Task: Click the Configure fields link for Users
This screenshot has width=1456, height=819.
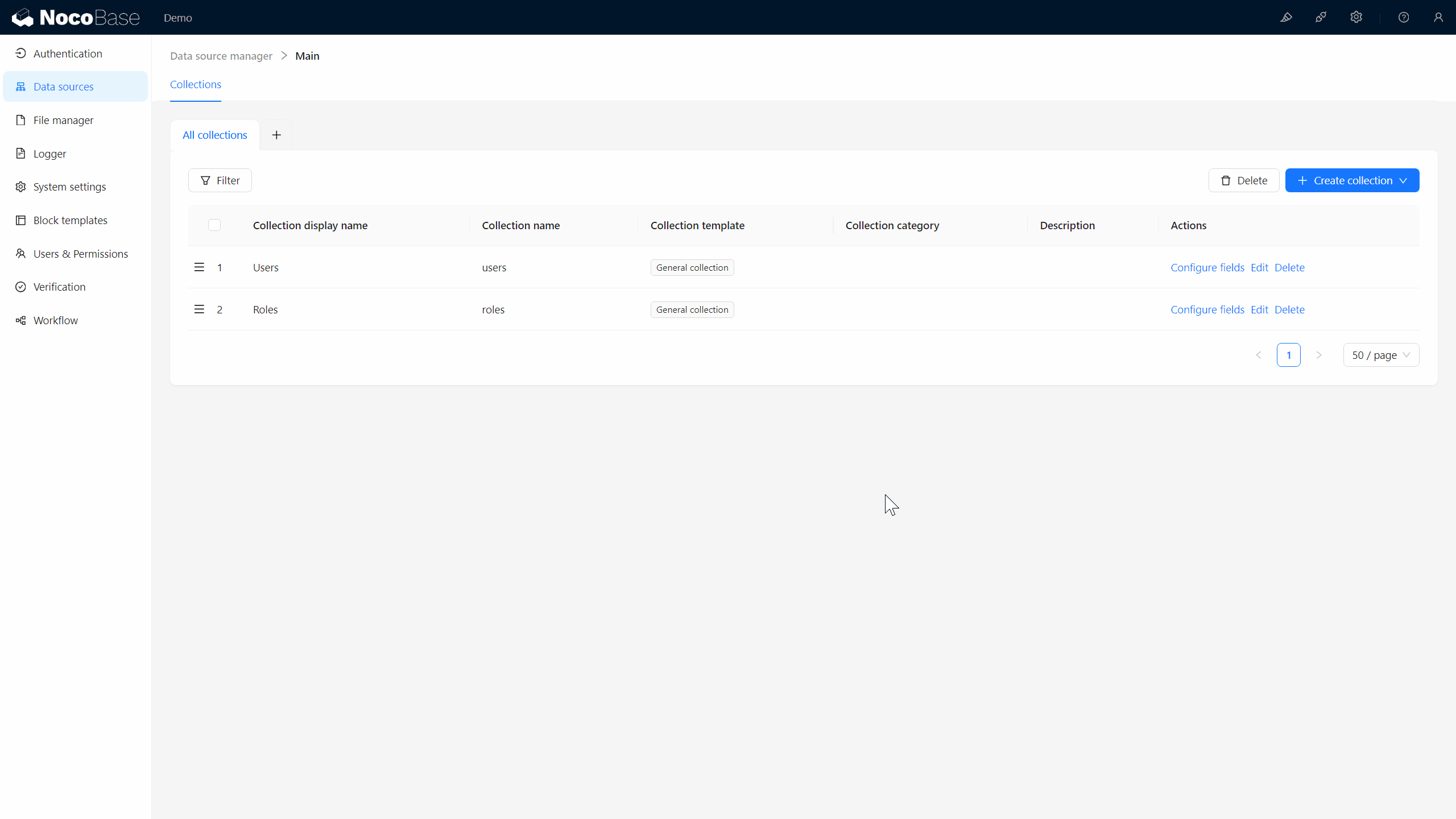Action: (x=1207, y=267)
